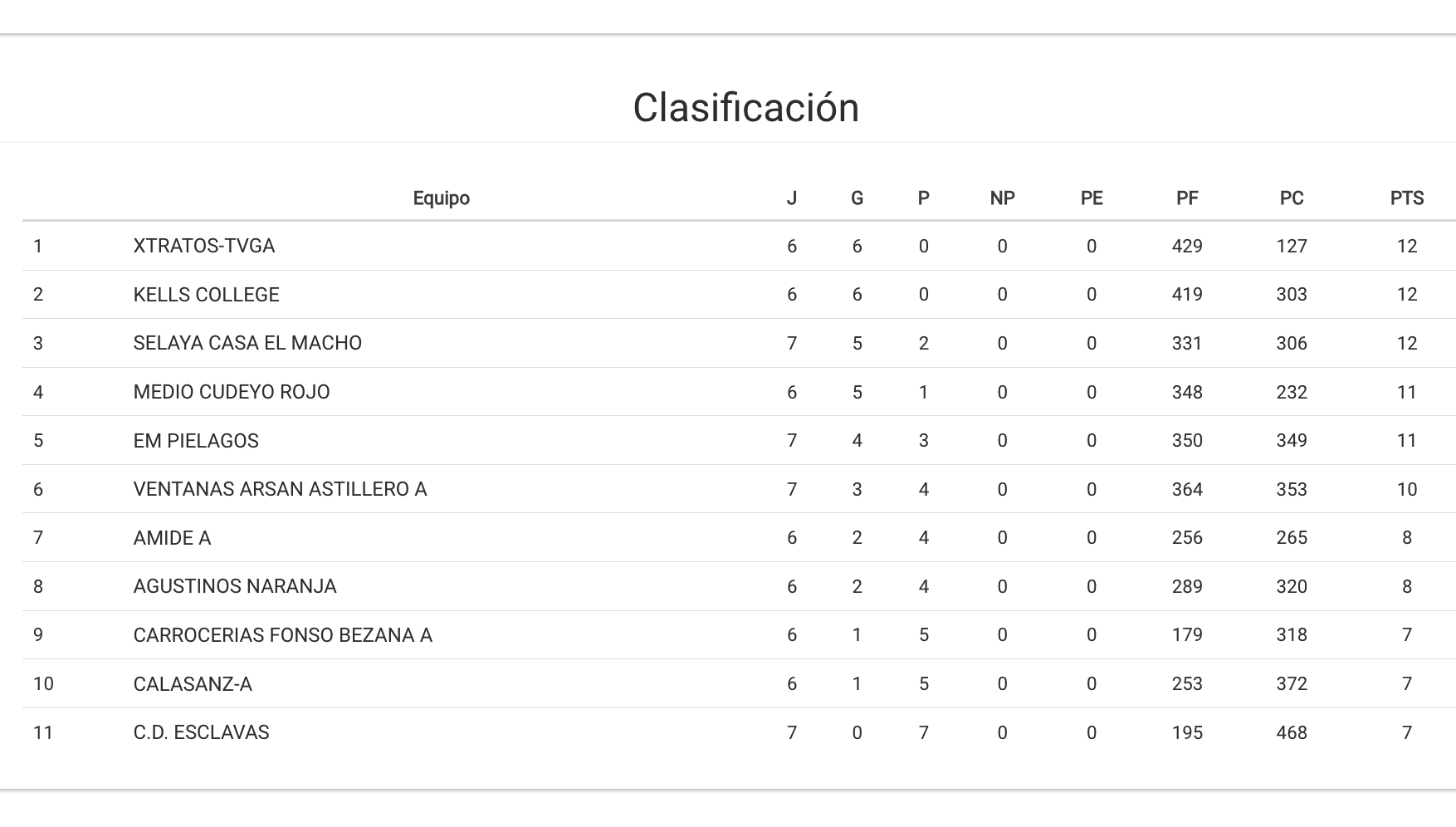Click the 468 points-against value
Viewport: 1456px width, 827px height.
[x=1291, y=732]
